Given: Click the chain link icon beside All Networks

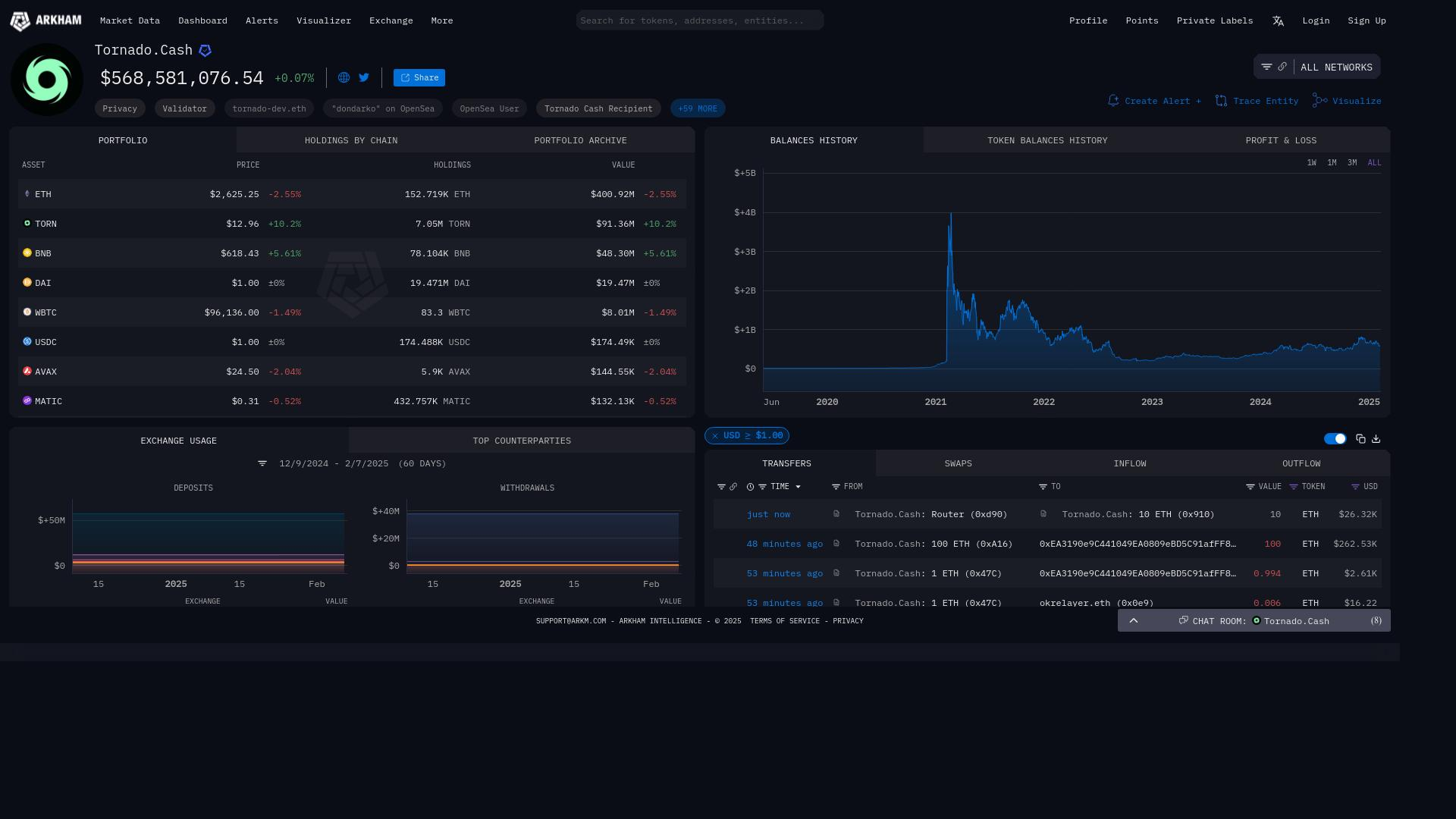Looking at the screenshot, I should (x=1282, y=67).
